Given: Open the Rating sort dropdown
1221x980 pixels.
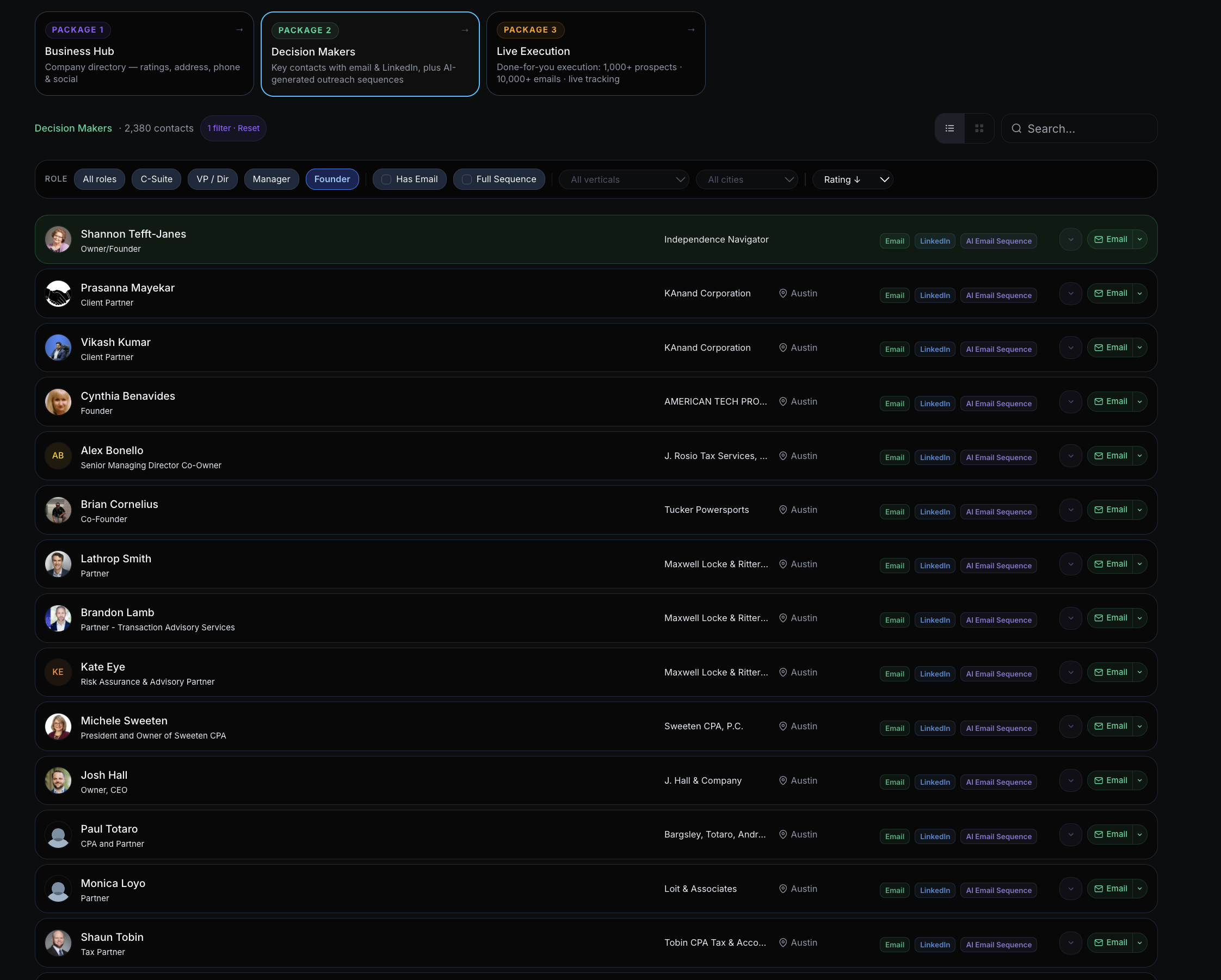Looking at the screenshot, I should 852,179.
